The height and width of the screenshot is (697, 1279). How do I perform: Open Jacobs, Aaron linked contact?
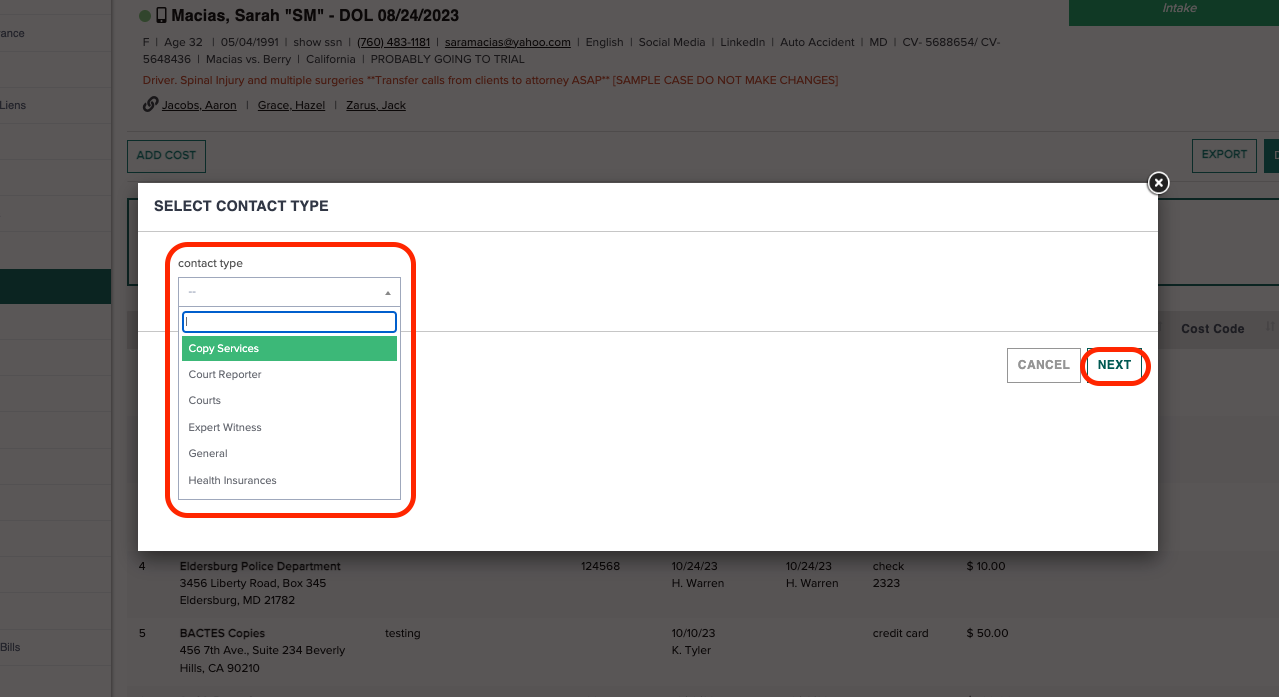click(199, 105)
